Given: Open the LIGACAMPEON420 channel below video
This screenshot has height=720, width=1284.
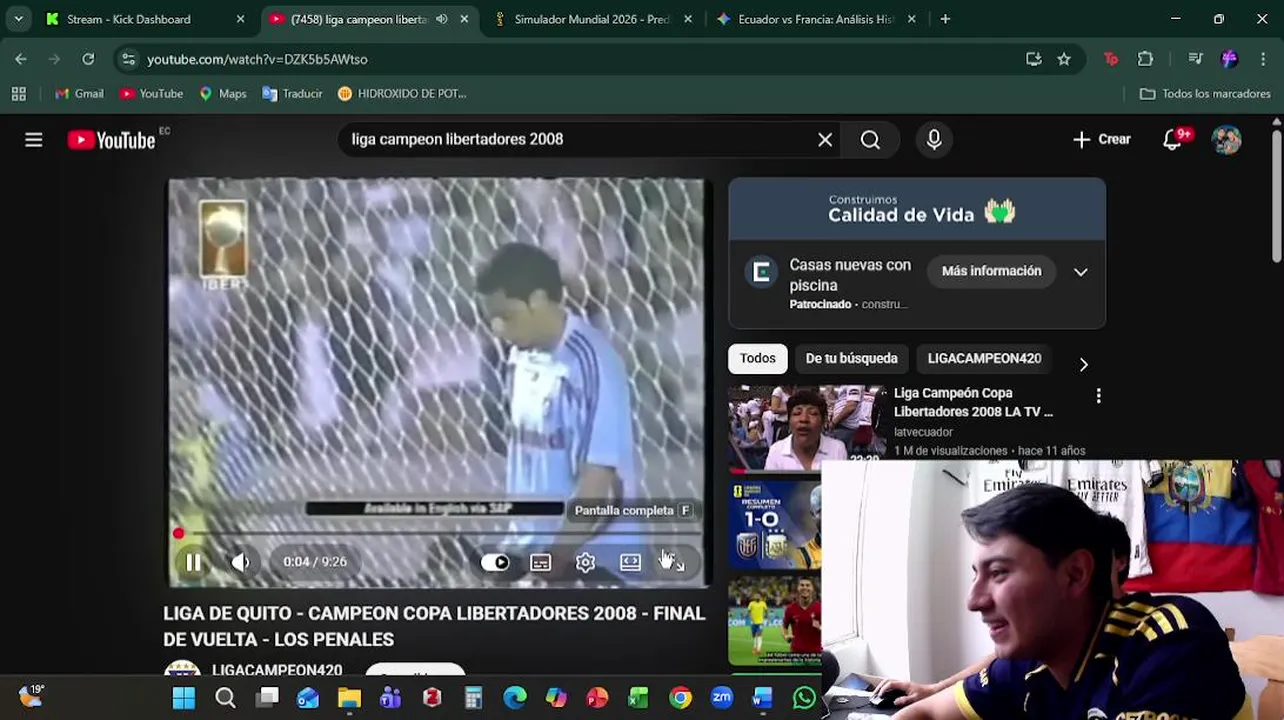Looking at the screenshot, I should pos(277,670).
